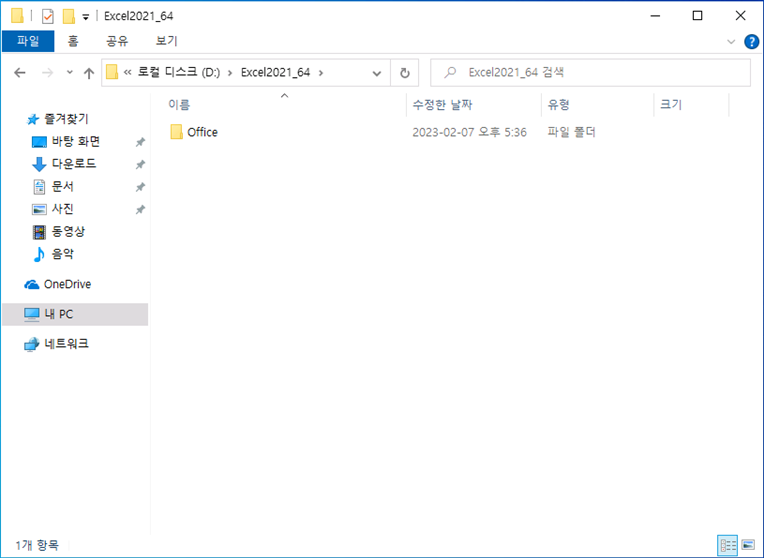The height and width of the screenshot is (558, 764).
Task: Click the 네트워크 network icon
Action: pyautogui.click(x=32, y=345)
